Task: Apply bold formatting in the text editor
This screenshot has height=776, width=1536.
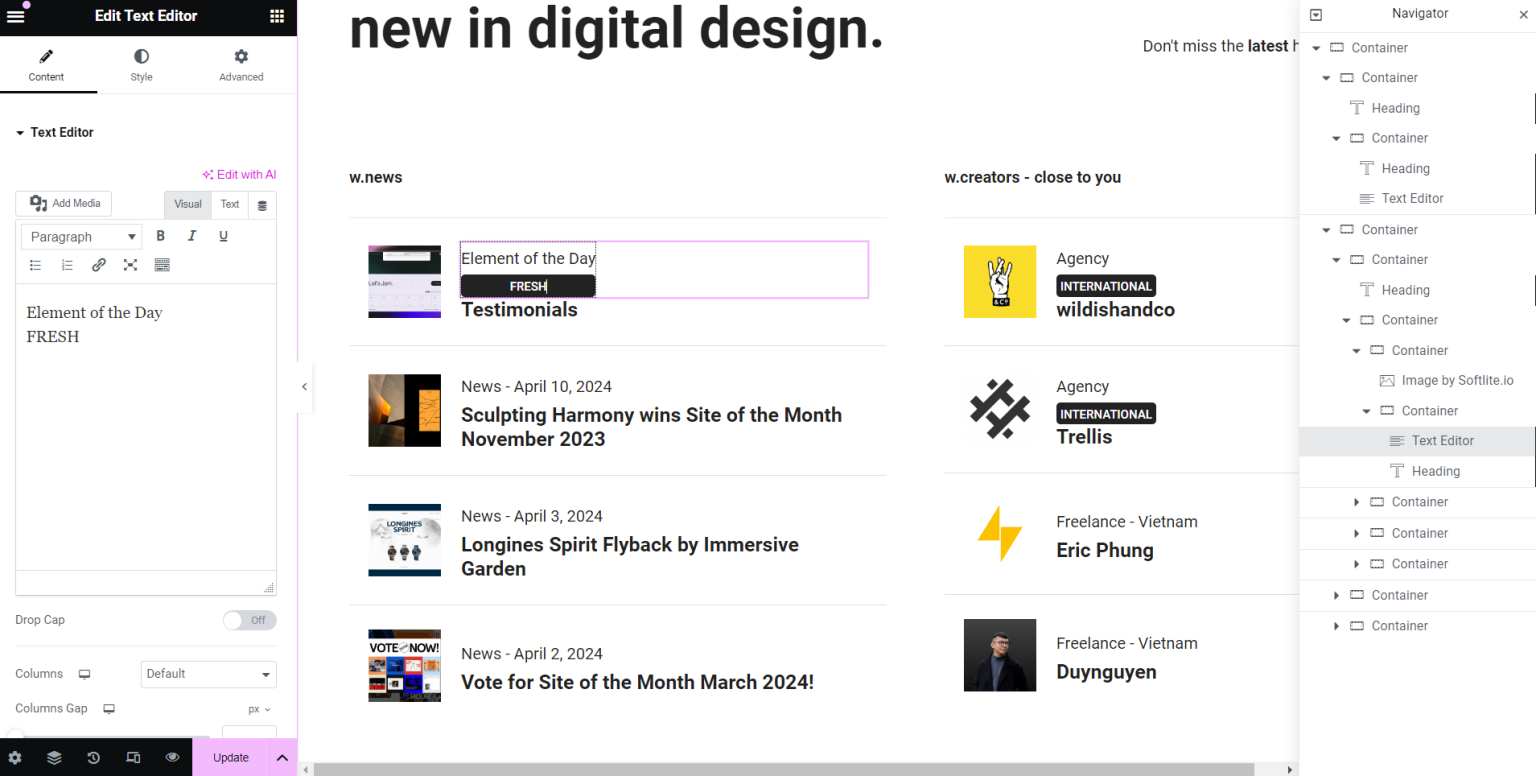Action: coord(161,236)
